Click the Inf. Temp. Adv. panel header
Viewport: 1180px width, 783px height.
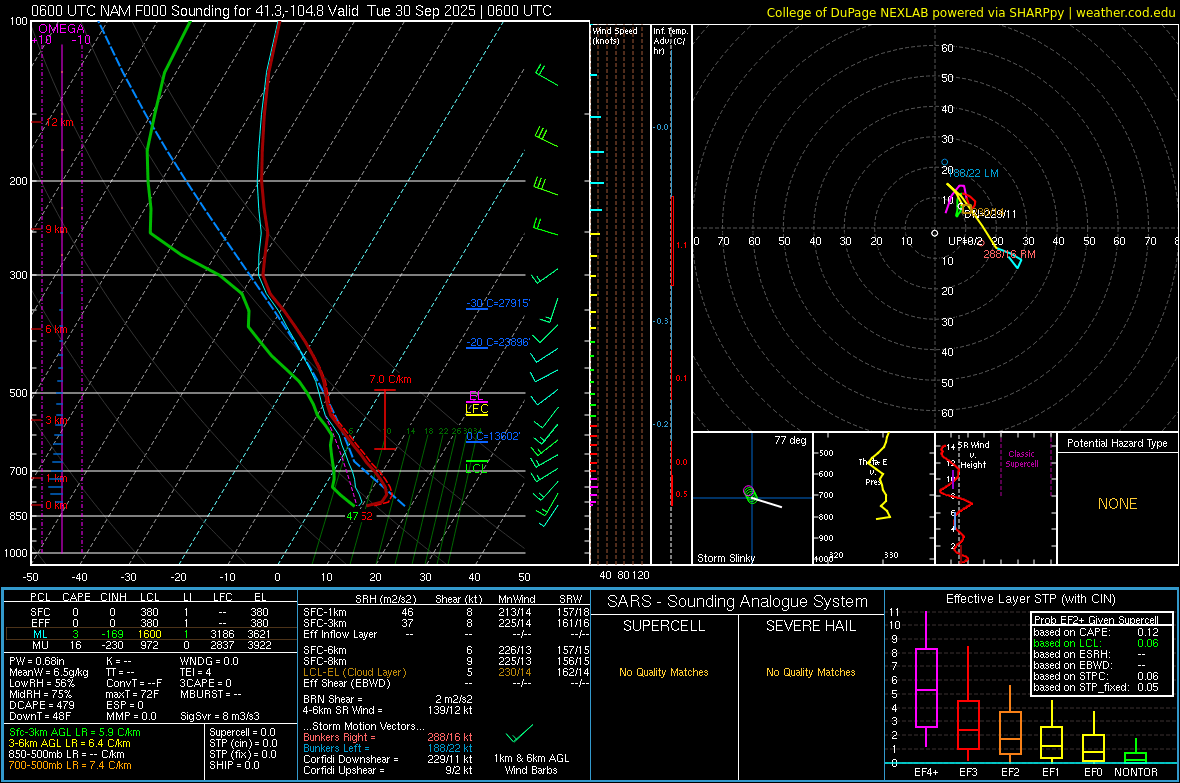pos(671,41)
